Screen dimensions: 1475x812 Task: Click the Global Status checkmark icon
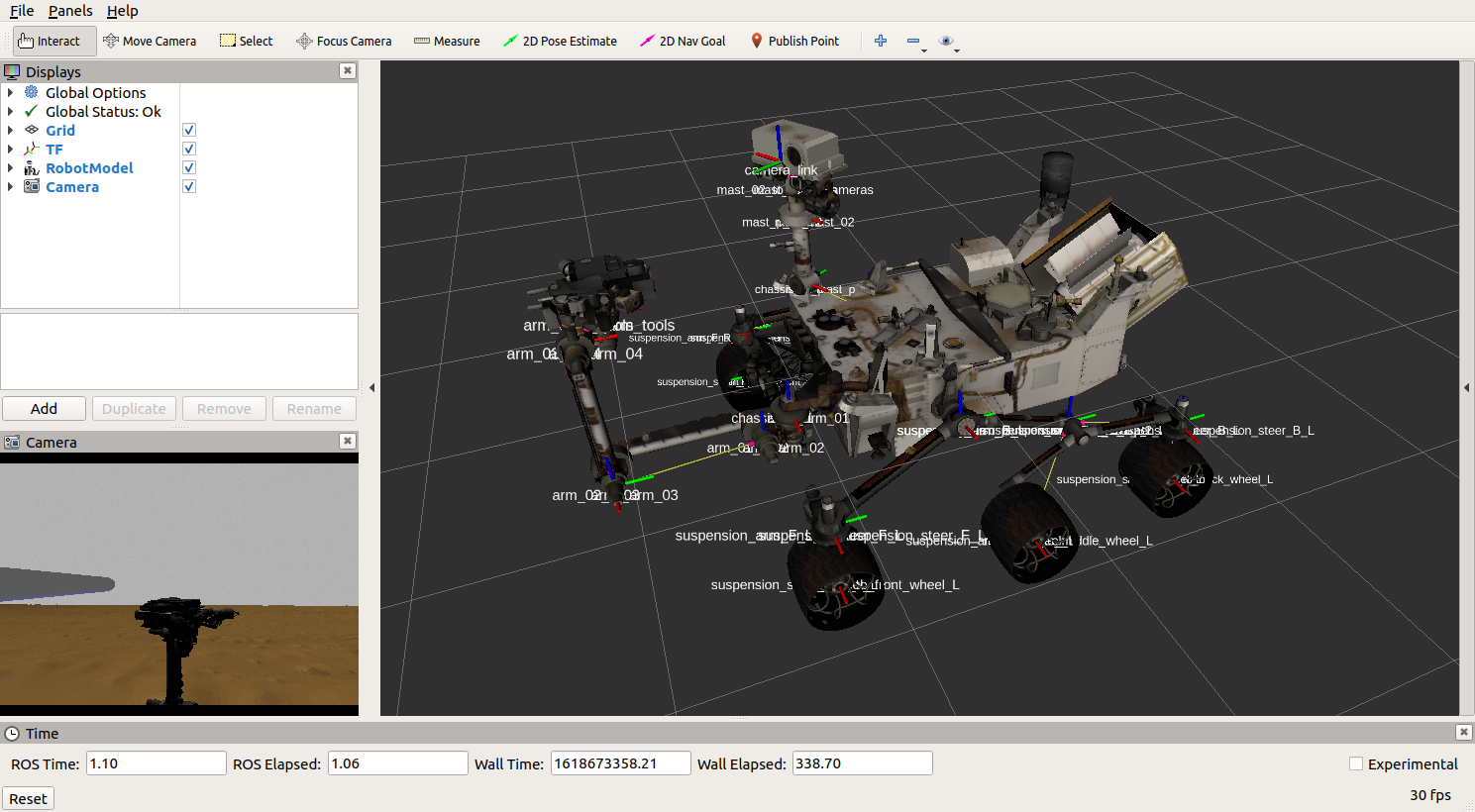coord(32,111)
